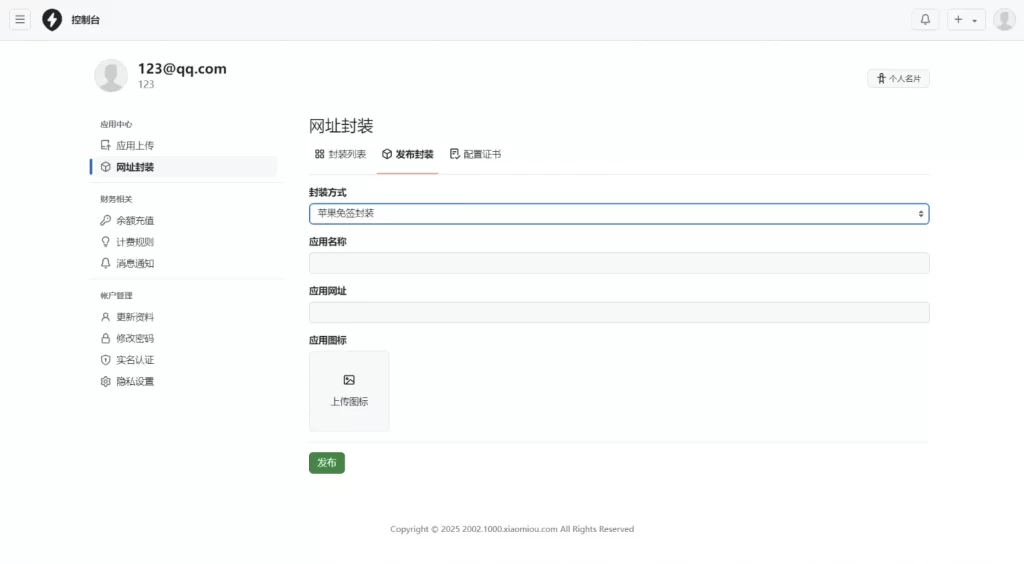The height and width of the screenshot is (564, 1024).
Task: Open the notifications bell icon
Action: pyautogui.click(x=925, y=20)
